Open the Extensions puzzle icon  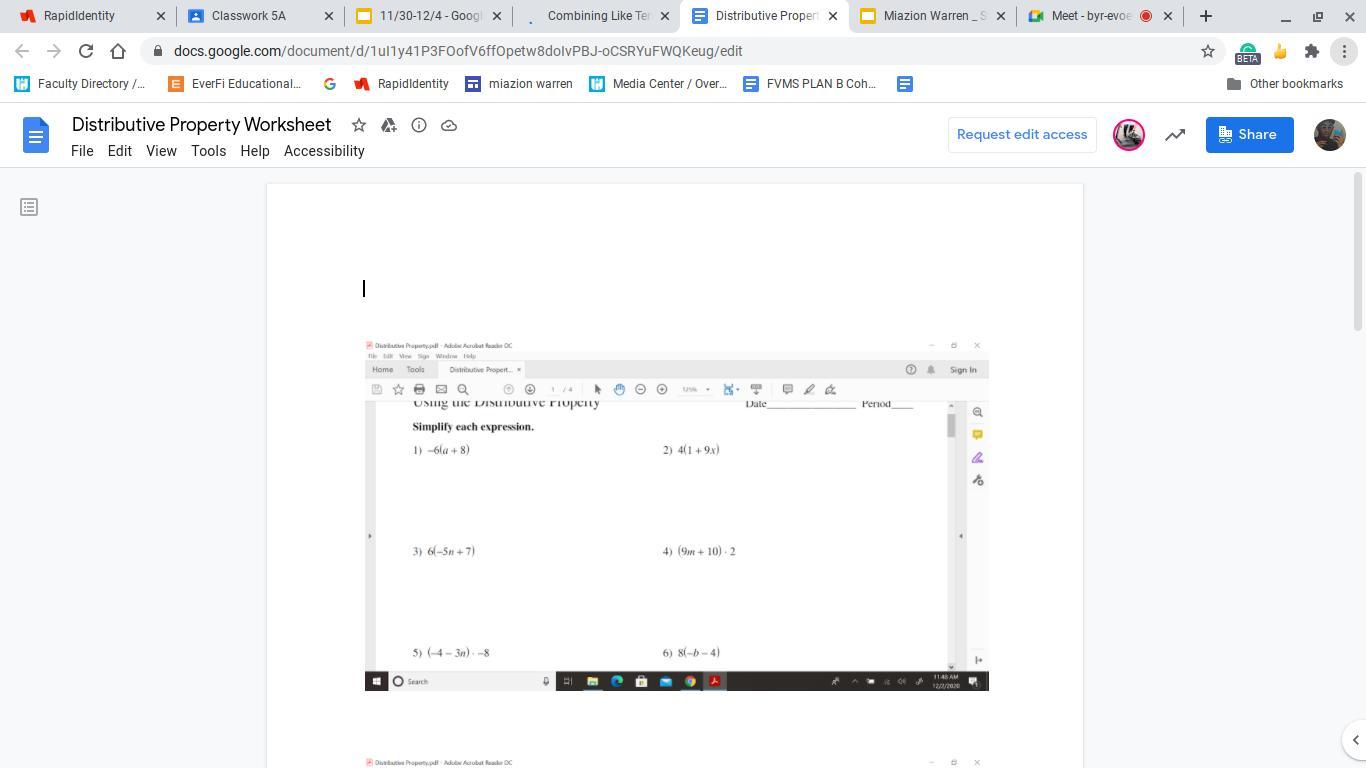(x=1312, y=51)
